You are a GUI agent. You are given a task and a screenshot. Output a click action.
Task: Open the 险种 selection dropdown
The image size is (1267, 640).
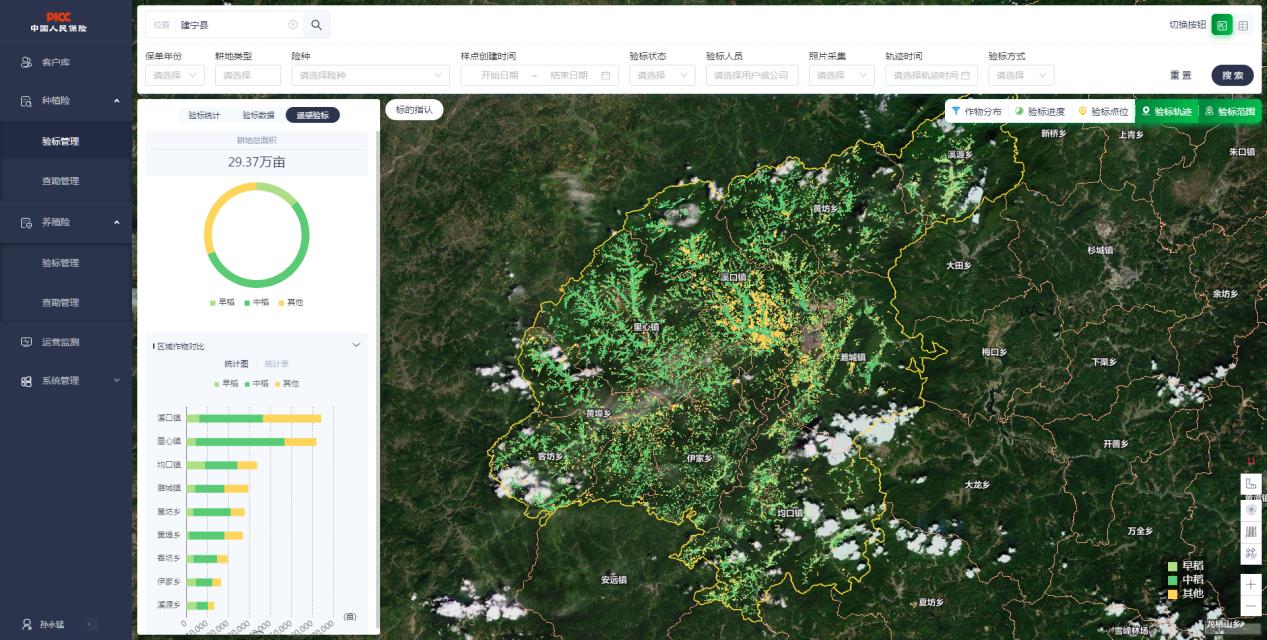click(x=370, y=75)
